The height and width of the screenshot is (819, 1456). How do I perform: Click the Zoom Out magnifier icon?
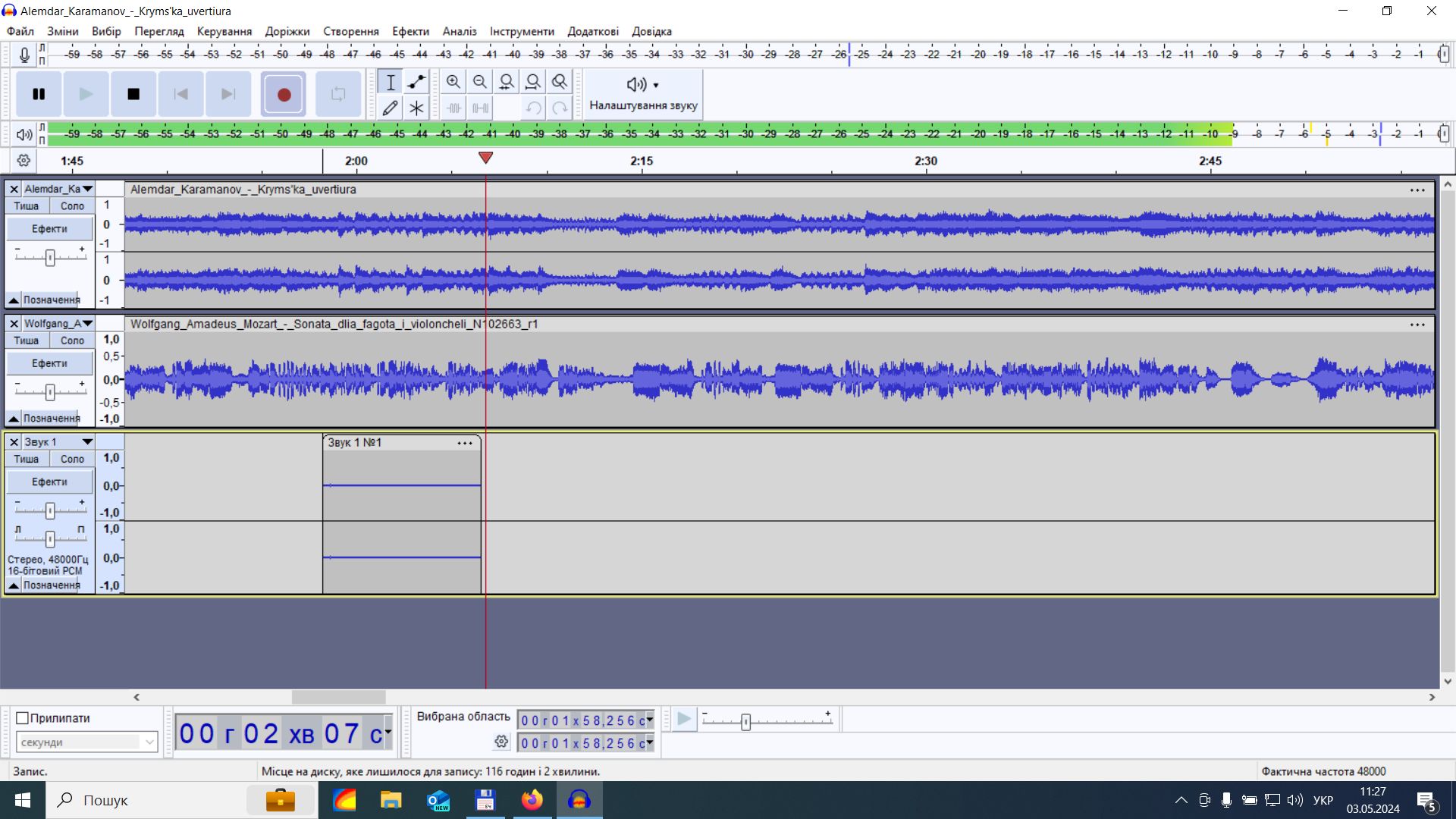[x=480, y=82]
